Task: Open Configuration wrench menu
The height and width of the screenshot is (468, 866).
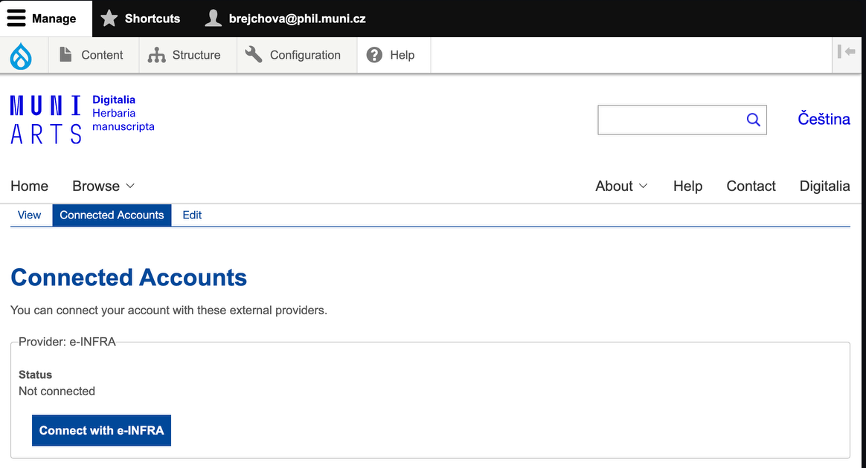Action: coord(294,56)
